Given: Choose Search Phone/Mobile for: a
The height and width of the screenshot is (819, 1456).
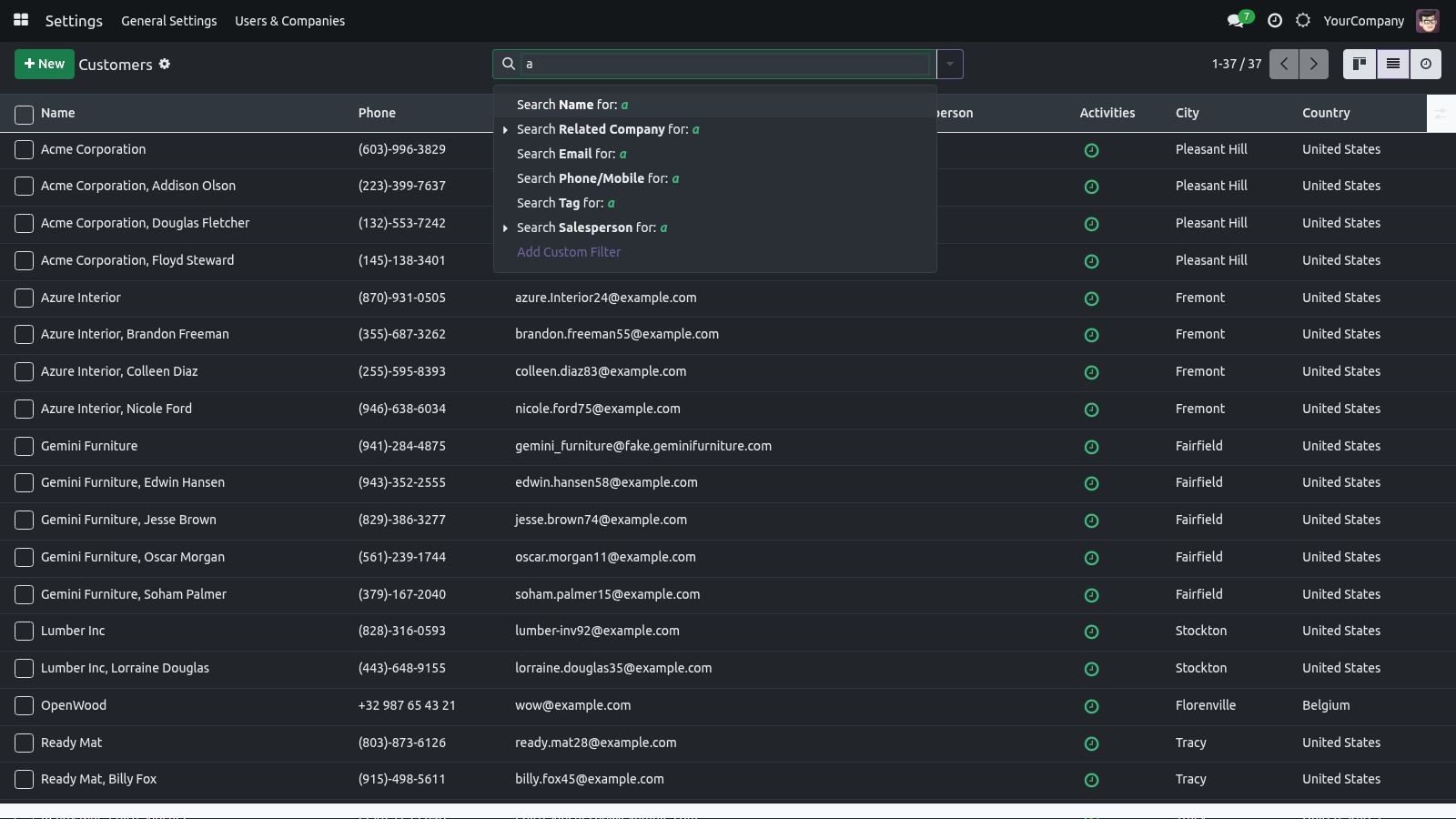Looking at the screenshot, I should click(715, 178).
